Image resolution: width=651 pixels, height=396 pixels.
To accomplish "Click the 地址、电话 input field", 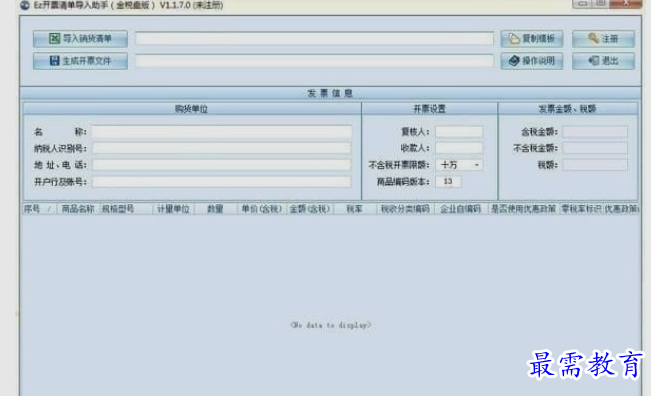I will [x=222, y=165].
